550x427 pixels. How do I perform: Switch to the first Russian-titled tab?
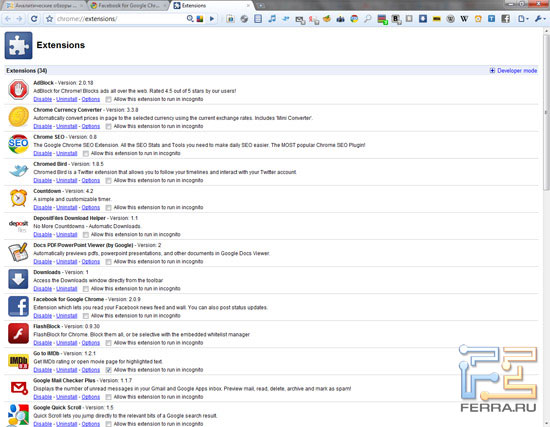pos(44,6)
